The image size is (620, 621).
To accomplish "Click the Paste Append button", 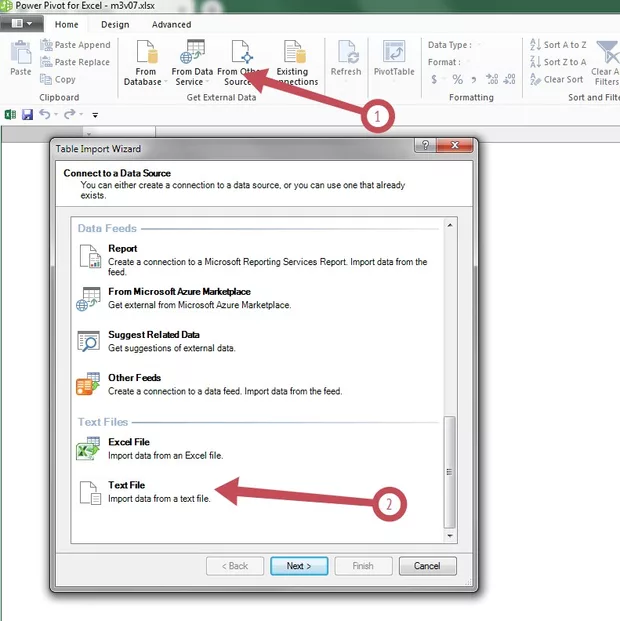I will coord(75,45).
